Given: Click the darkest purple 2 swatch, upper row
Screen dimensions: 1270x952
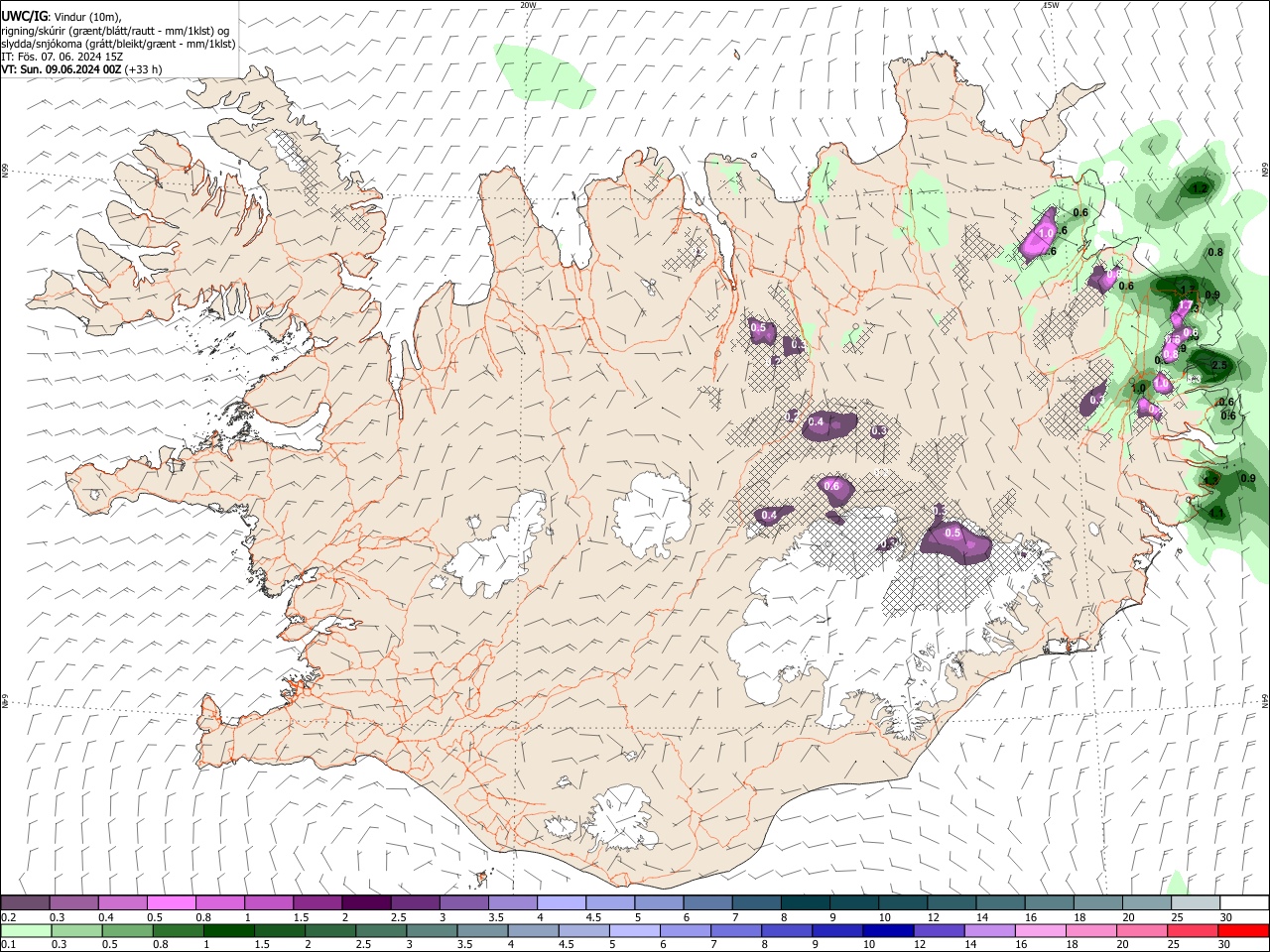Looking at the screenshot, I should (366, 902).
